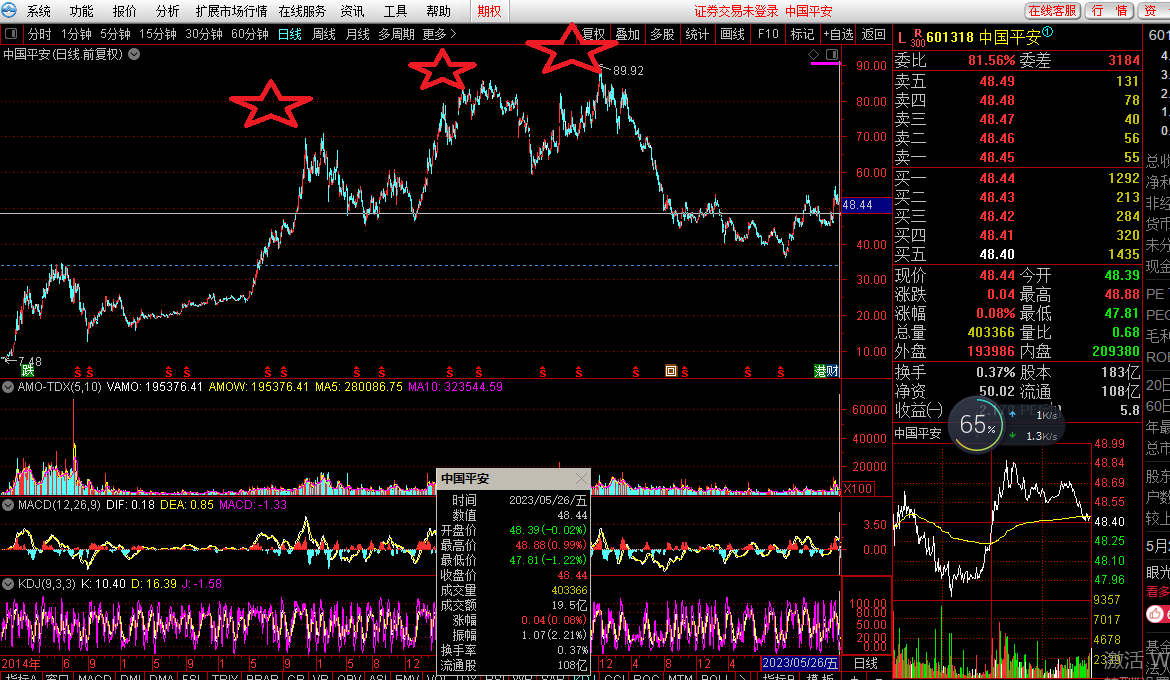Click the 返回 button

[x=873, y=34]
